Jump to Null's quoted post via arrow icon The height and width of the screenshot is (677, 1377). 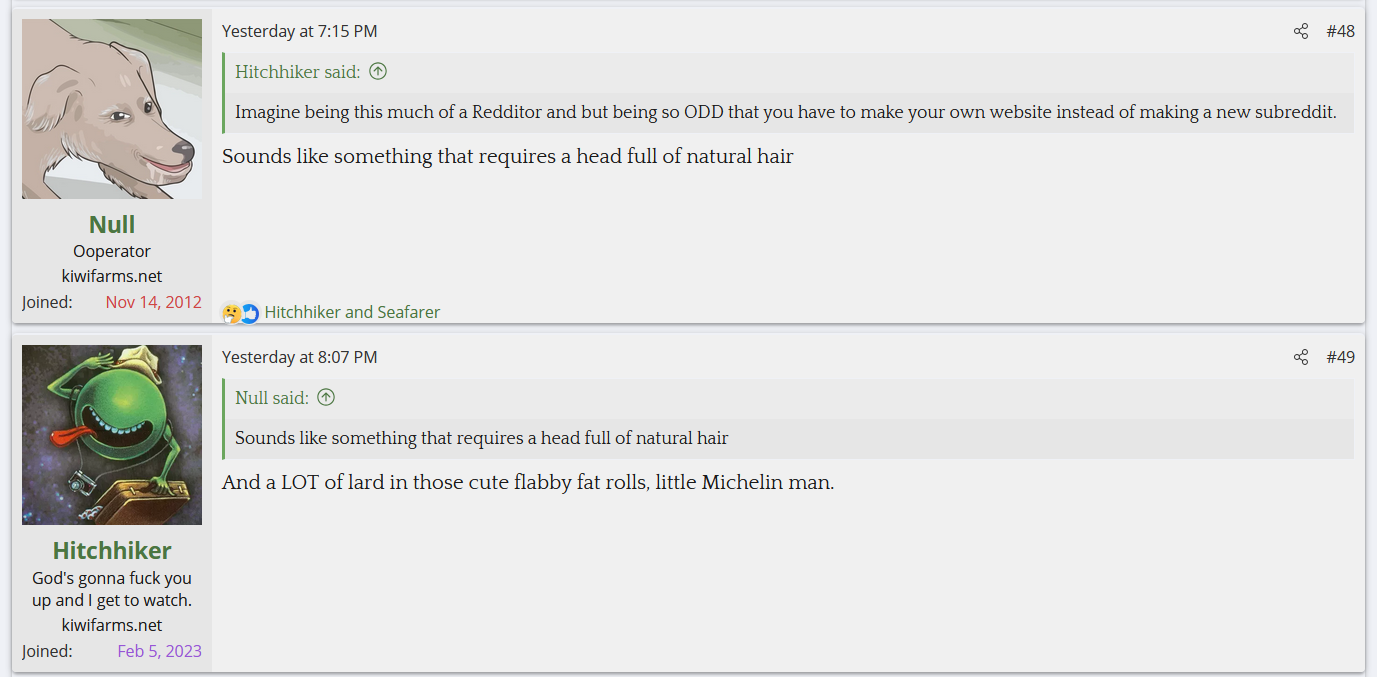[x=326, y=397]
